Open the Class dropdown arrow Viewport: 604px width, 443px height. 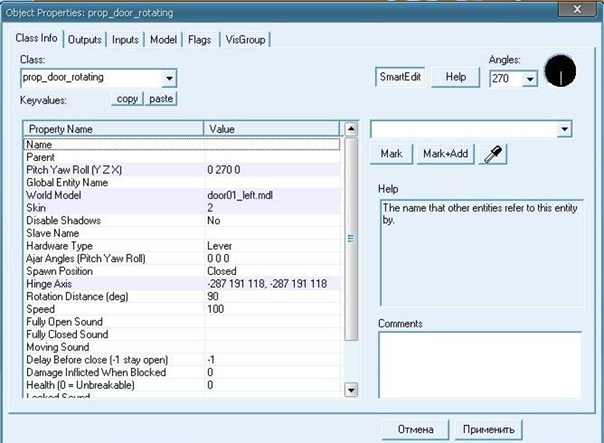[x=169, y=78]
